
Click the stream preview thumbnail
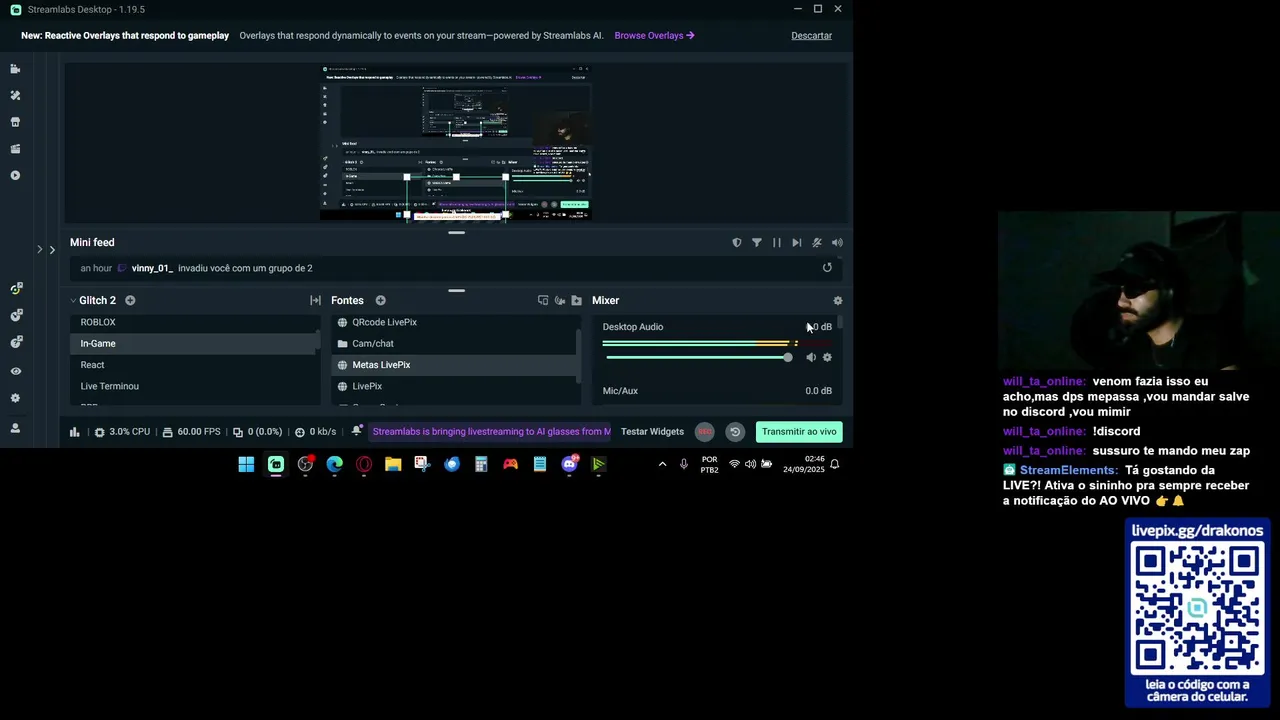tap(456, 142)
